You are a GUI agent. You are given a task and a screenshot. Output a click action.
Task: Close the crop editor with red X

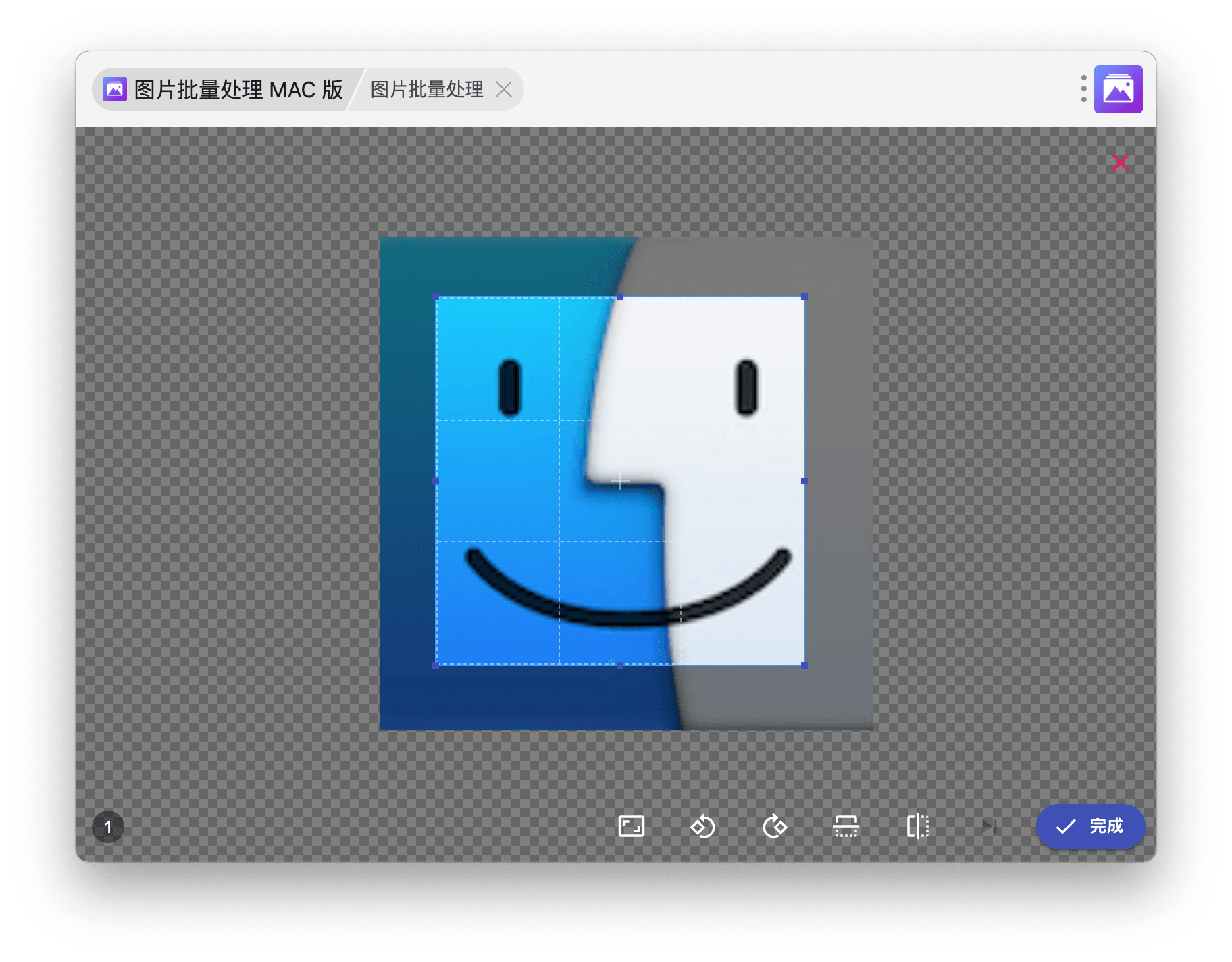(1121, 163)
